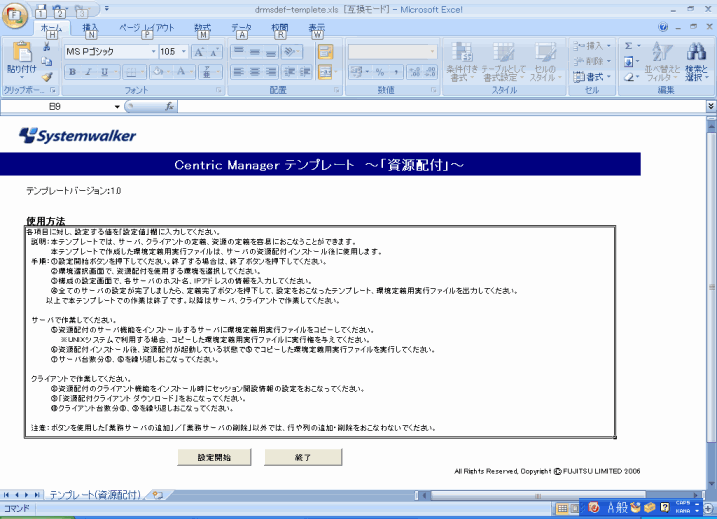Click the Comma Style icon

click(396, 72)
